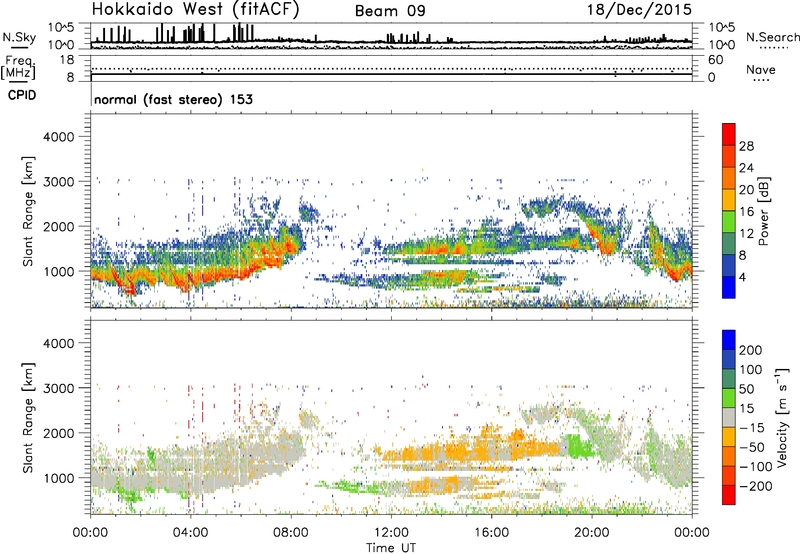800x554 pixels.
Task: Click the '4' power colorbar label
Action: 742,277
